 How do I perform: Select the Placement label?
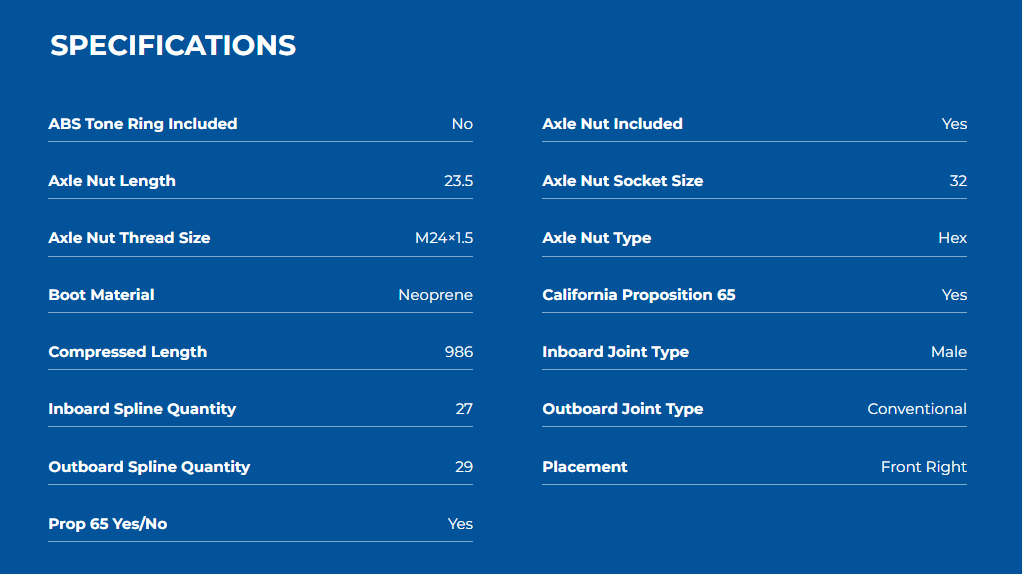(x=585, y=467)
